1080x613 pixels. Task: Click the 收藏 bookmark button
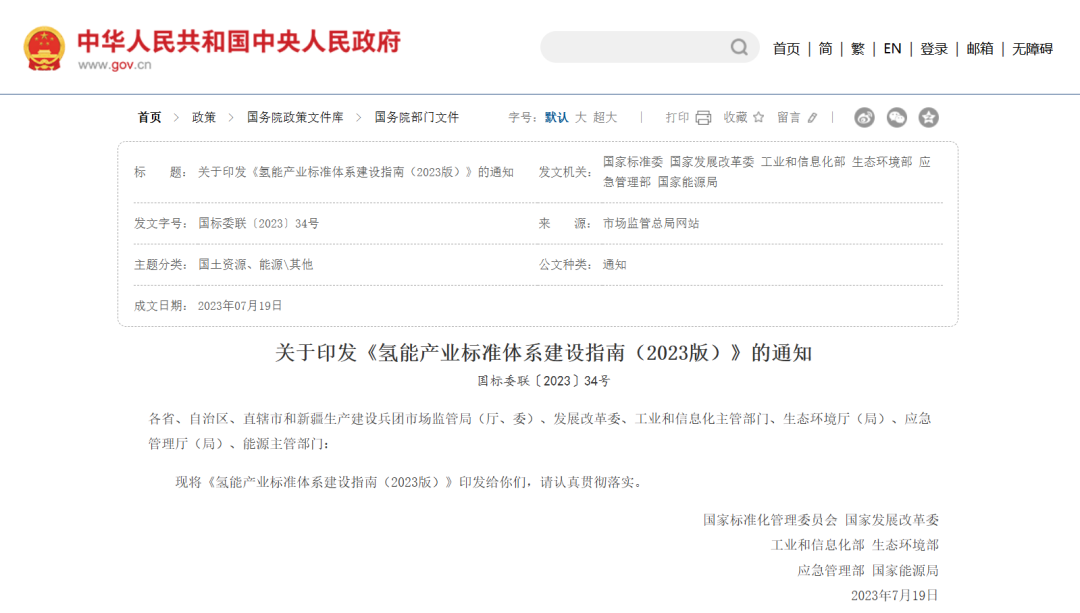pos(736,118)
